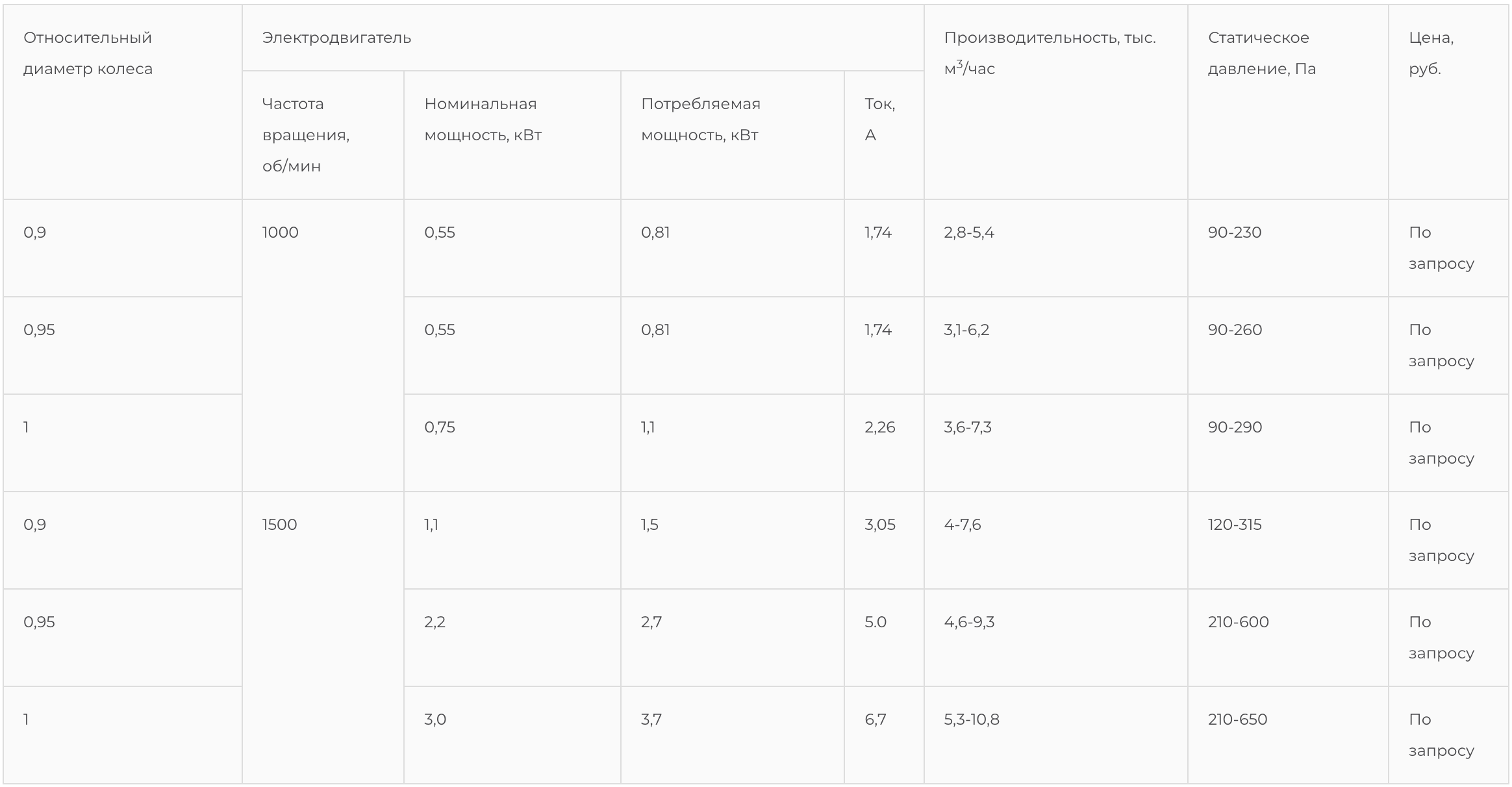Select the 210-650 static pressure cell
Screen dimensions: 1512x787
tap(1237, 719)
